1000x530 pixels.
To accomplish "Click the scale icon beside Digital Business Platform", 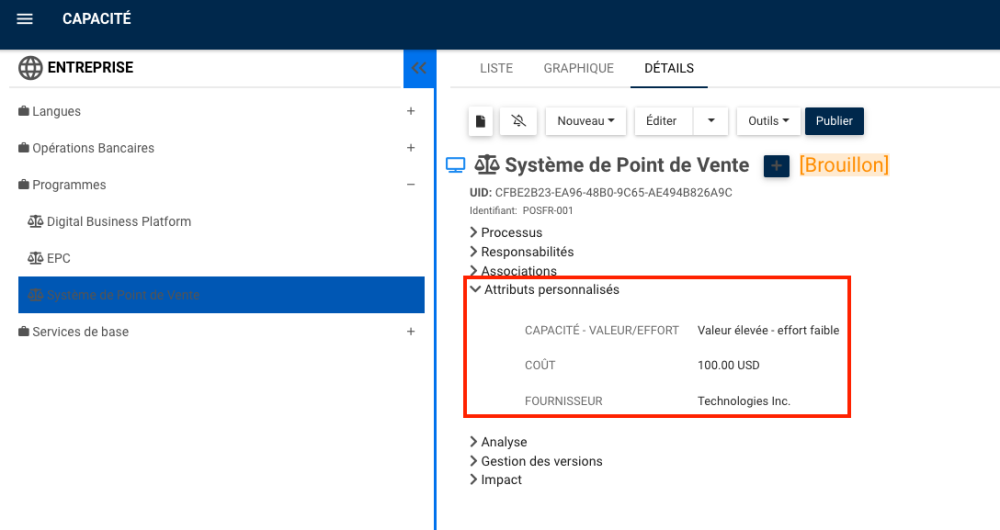I will (x=36, y=221).
